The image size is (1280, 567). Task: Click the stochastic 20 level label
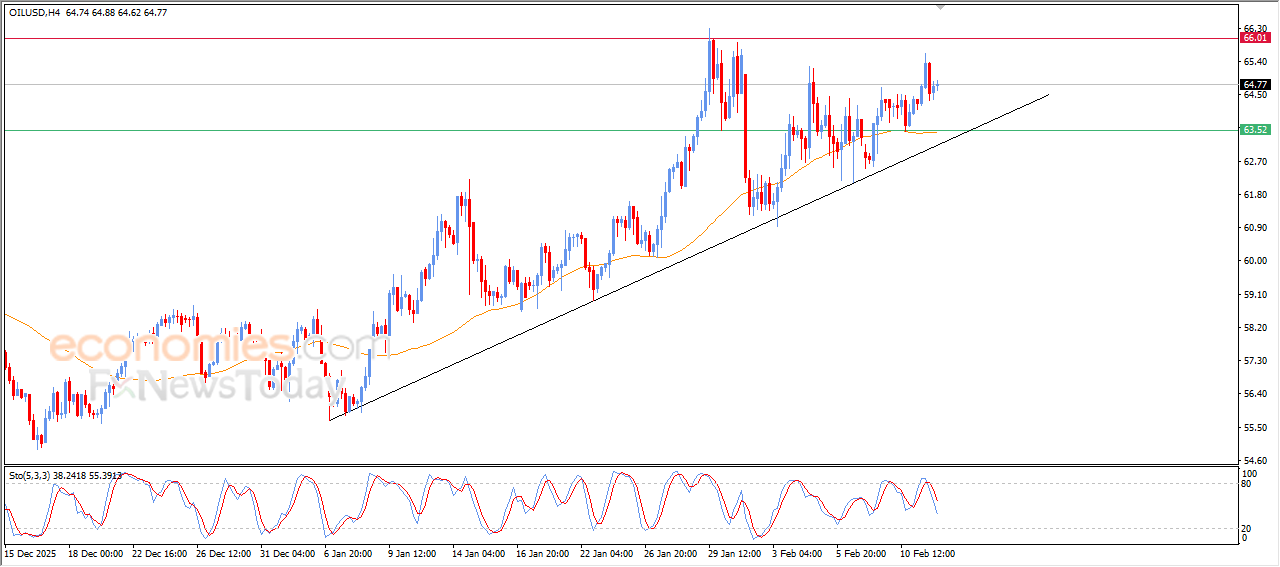(1247, 528)
